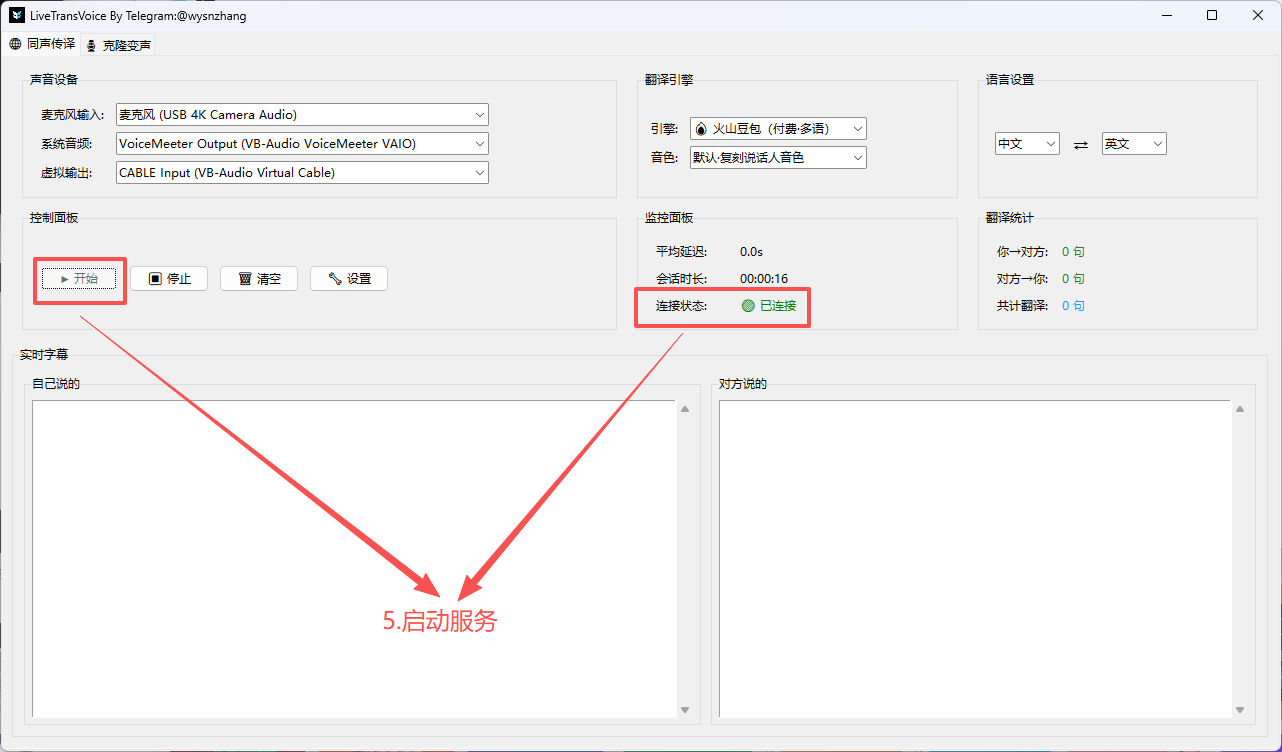This screenshot has width=1282, height=752.
Task: Click the up arrow of 对方说的 scrollbar
Action: [1239, 409]
